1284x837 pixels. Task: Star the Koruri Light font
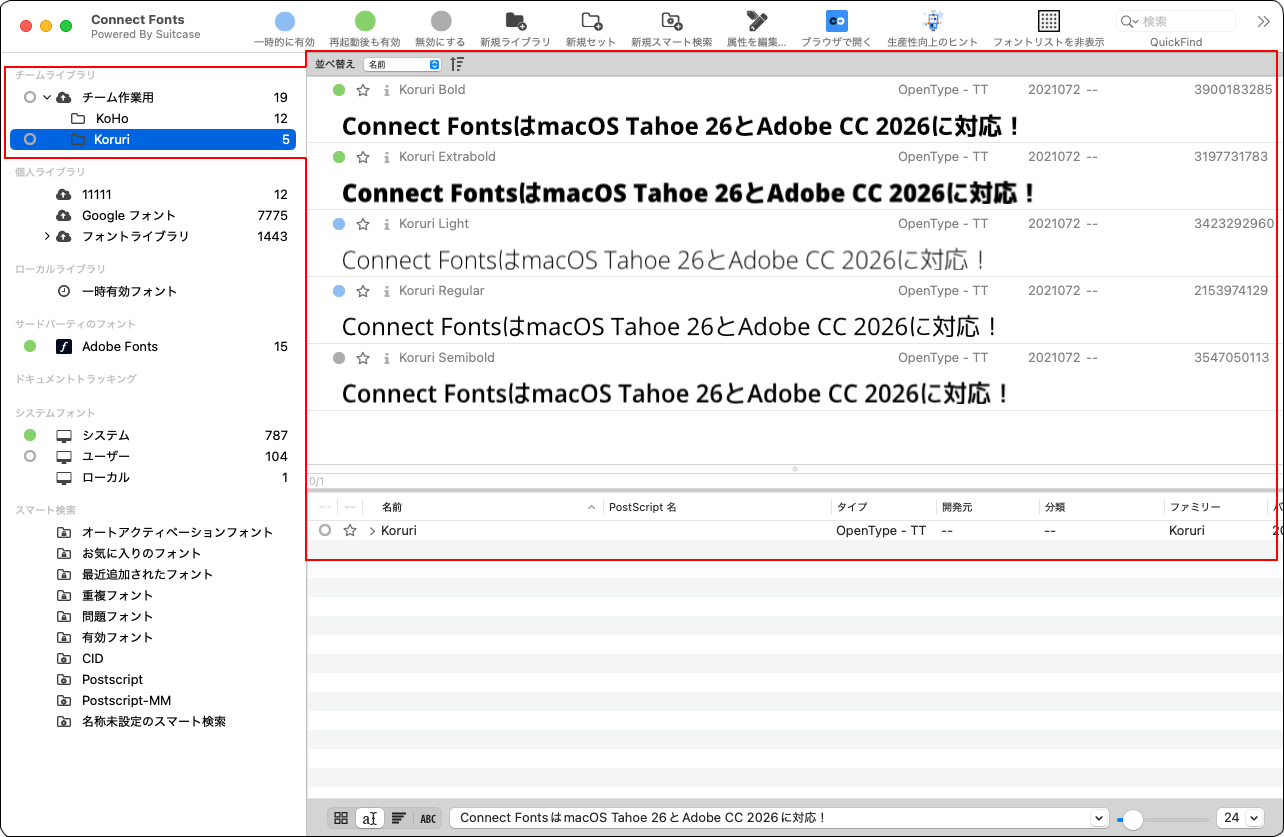(363, 224)
